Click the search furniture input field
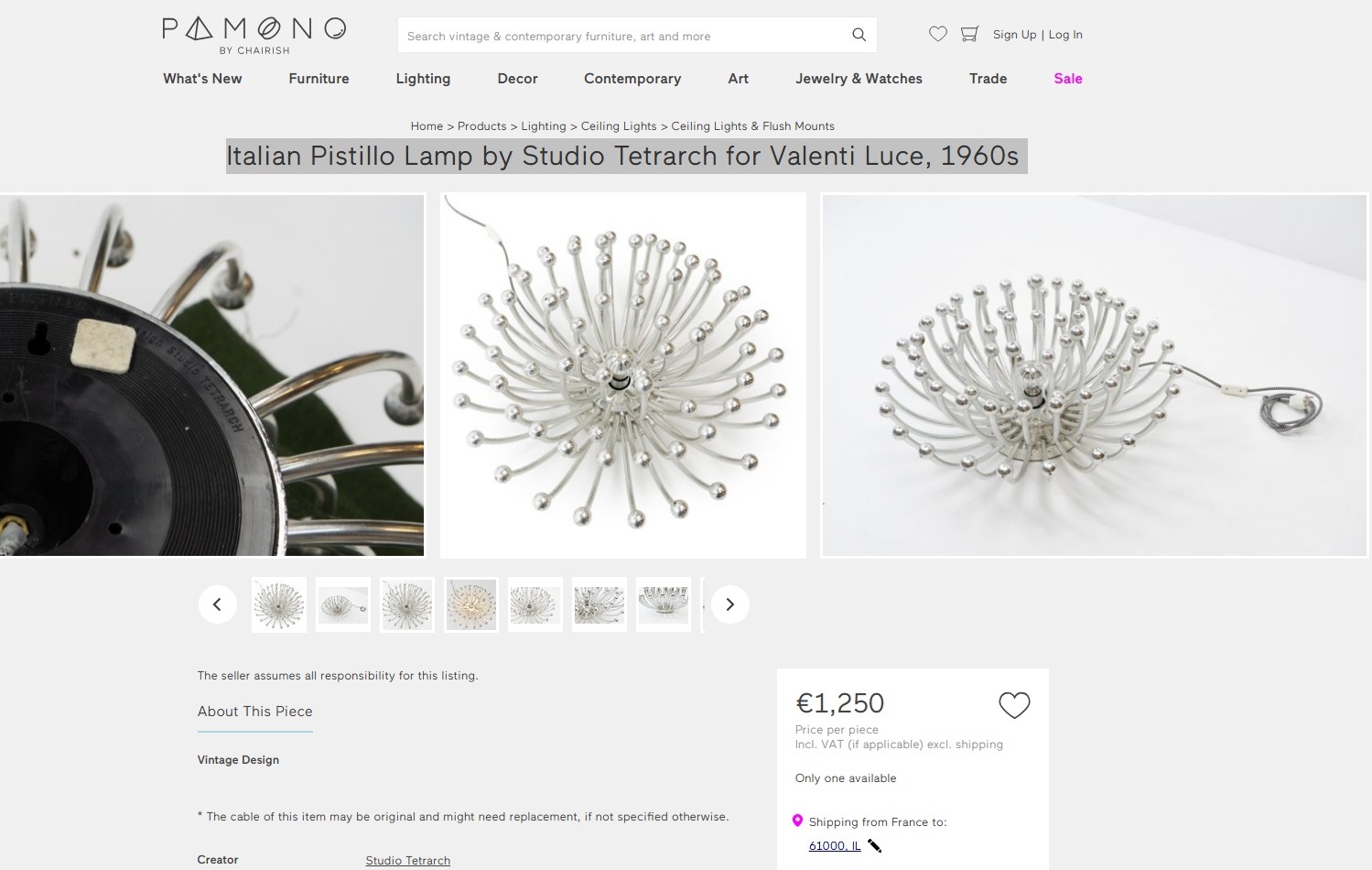1372x870 pixels. click(622, 36)
